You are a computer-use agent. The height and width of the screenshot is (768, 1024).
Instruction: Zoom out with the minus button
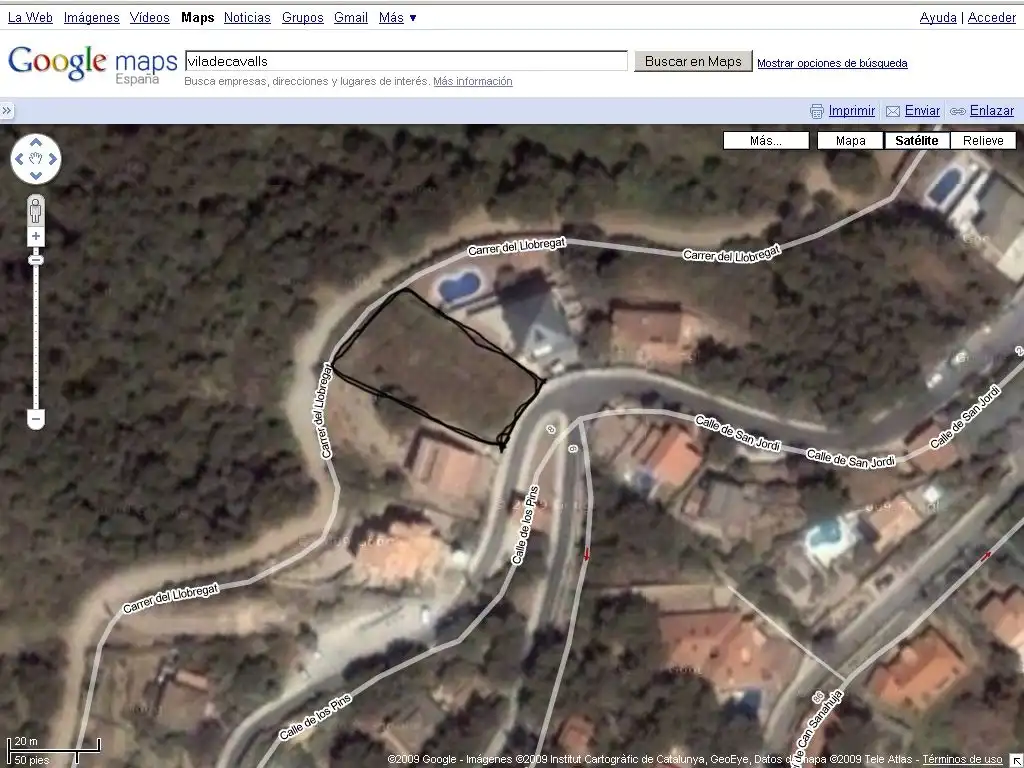pos(36,419)
